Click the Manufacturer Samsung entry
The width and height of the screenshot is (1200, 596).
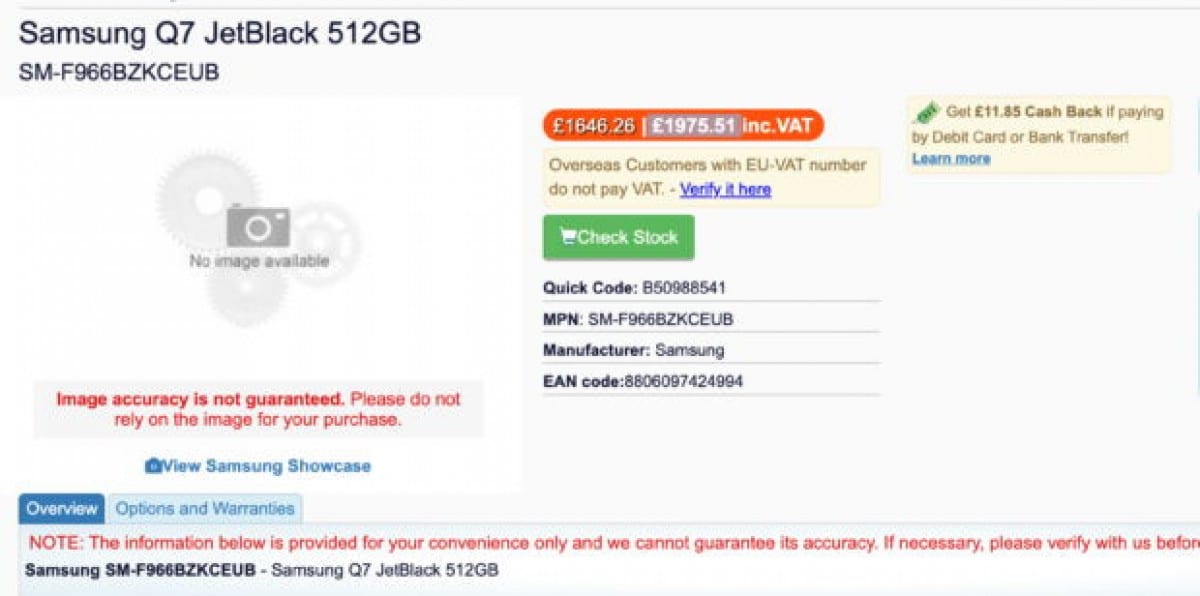[x=633, y=350]
